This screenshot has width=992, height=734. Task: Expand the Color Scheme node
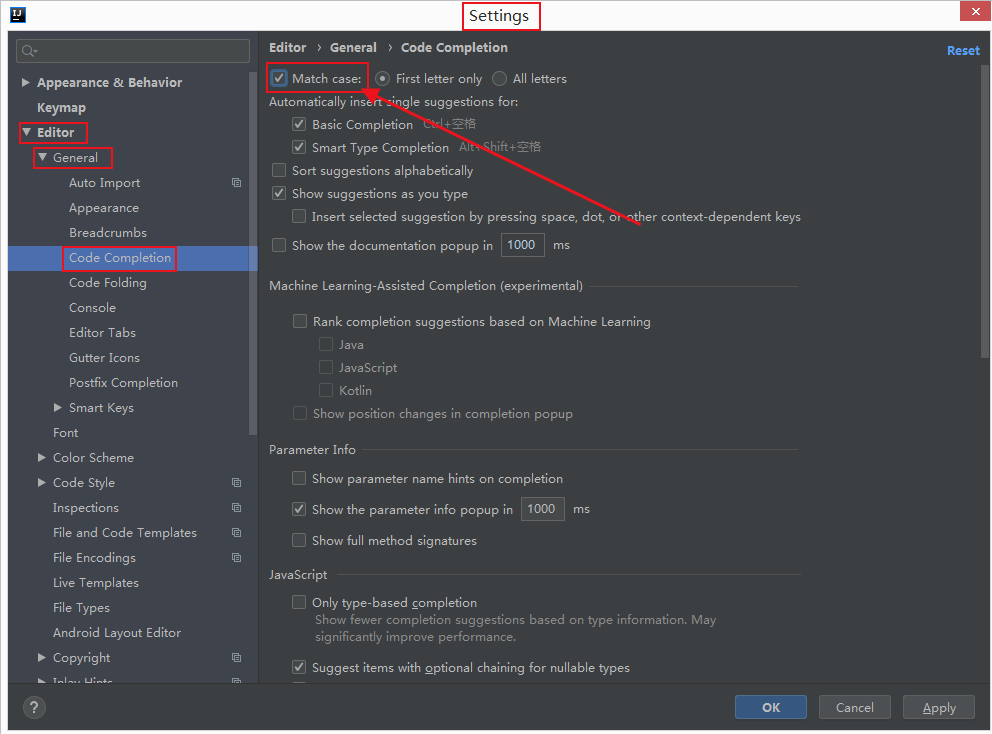click(42, 457)
